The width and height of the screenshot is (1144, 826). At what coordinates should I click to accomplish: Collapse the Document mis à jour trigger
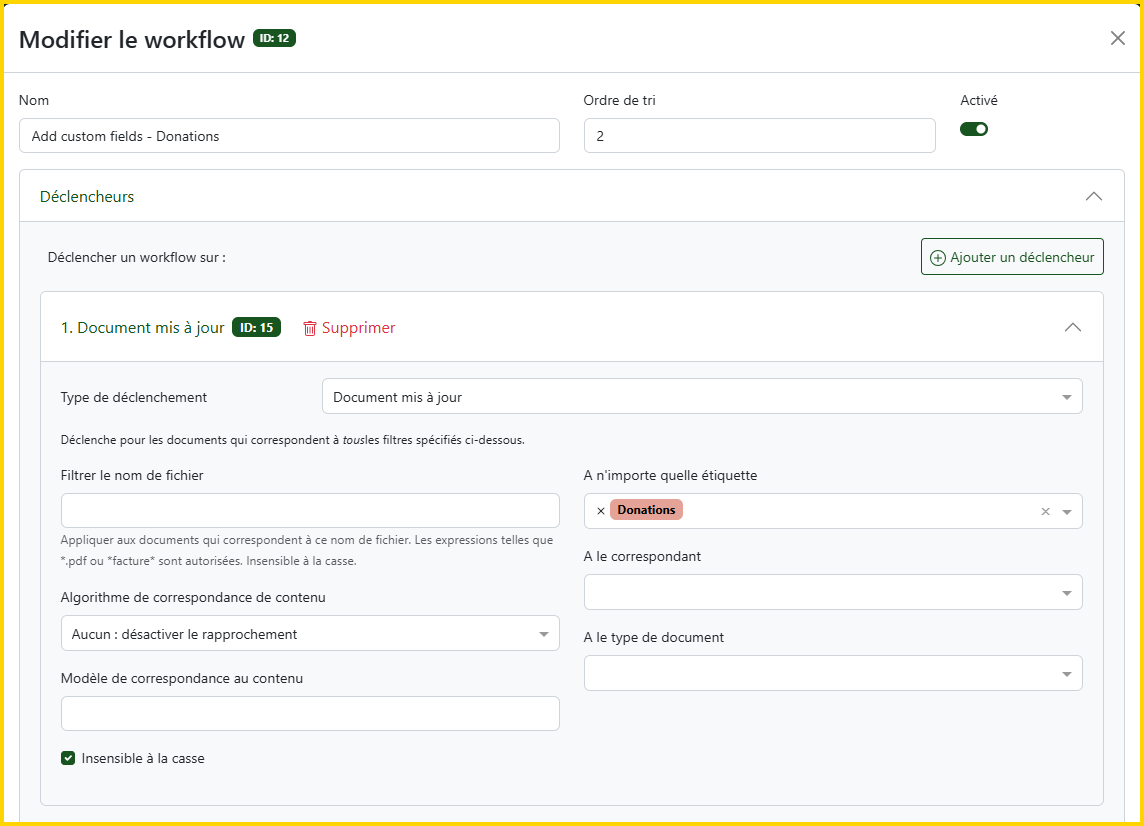tap(1072, 327)
